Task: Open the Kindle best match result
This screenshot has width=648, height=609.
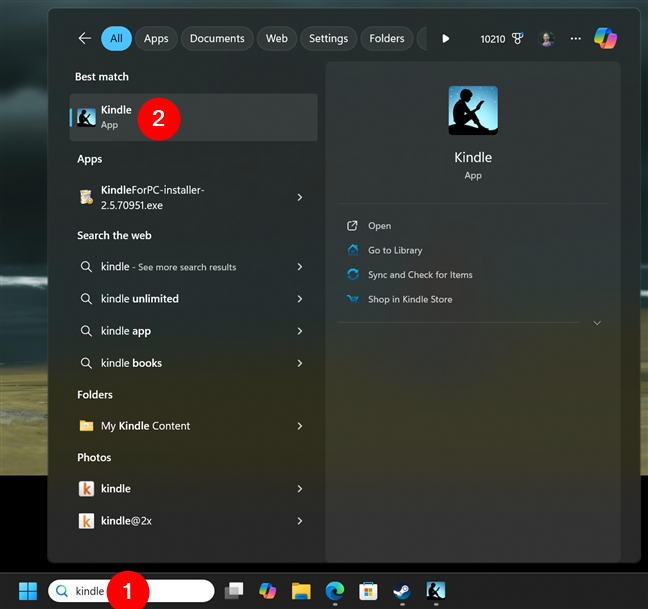Action: [193, 117]
